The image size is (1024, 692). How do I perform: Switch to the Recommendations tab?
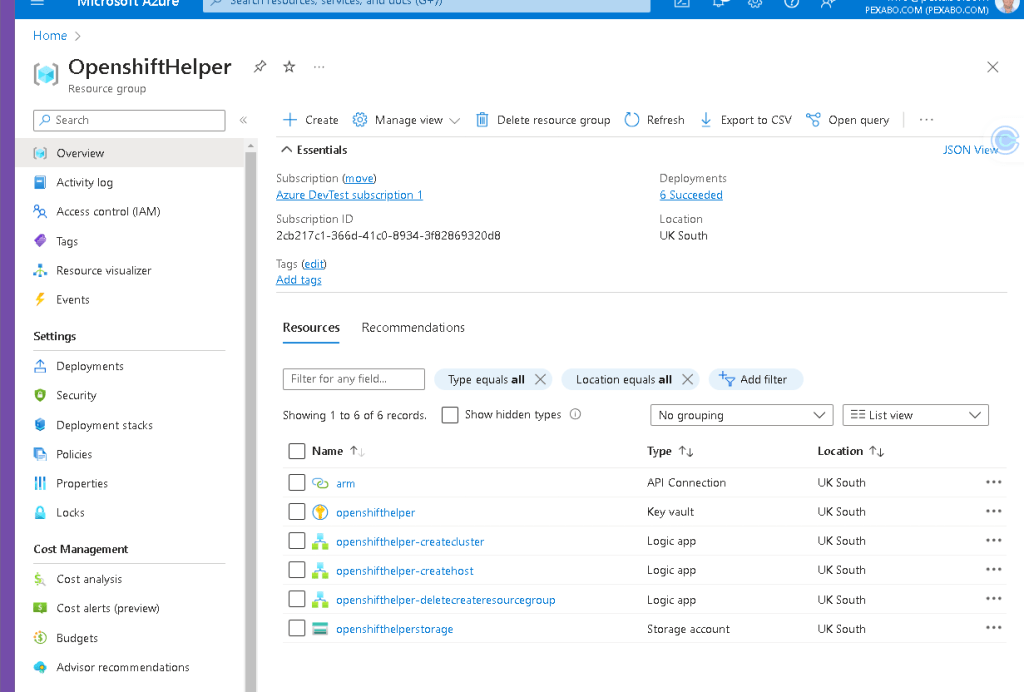point(413,328)
